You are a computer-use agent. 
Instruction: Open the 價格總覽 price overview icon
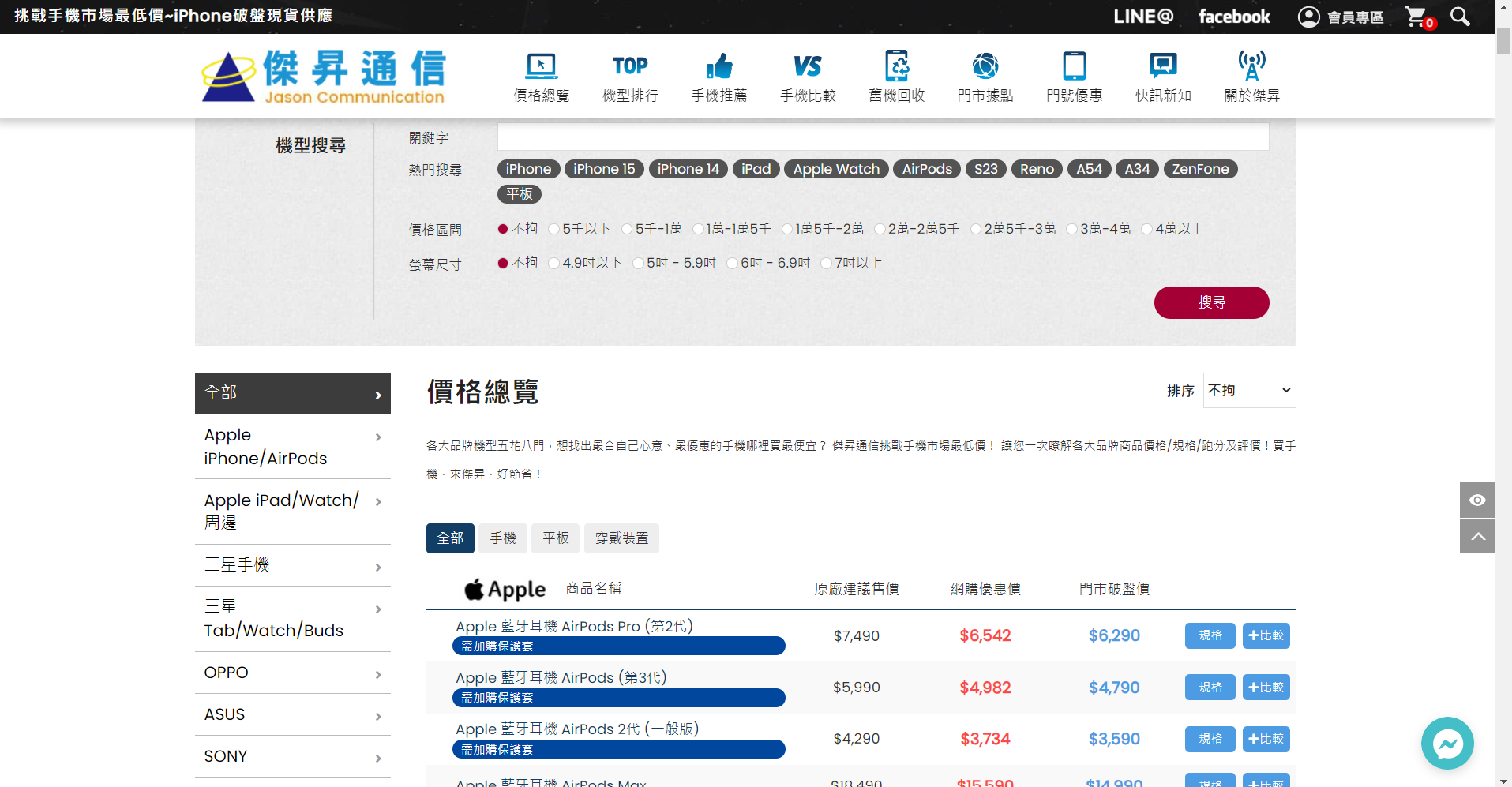tap(541, 66)
